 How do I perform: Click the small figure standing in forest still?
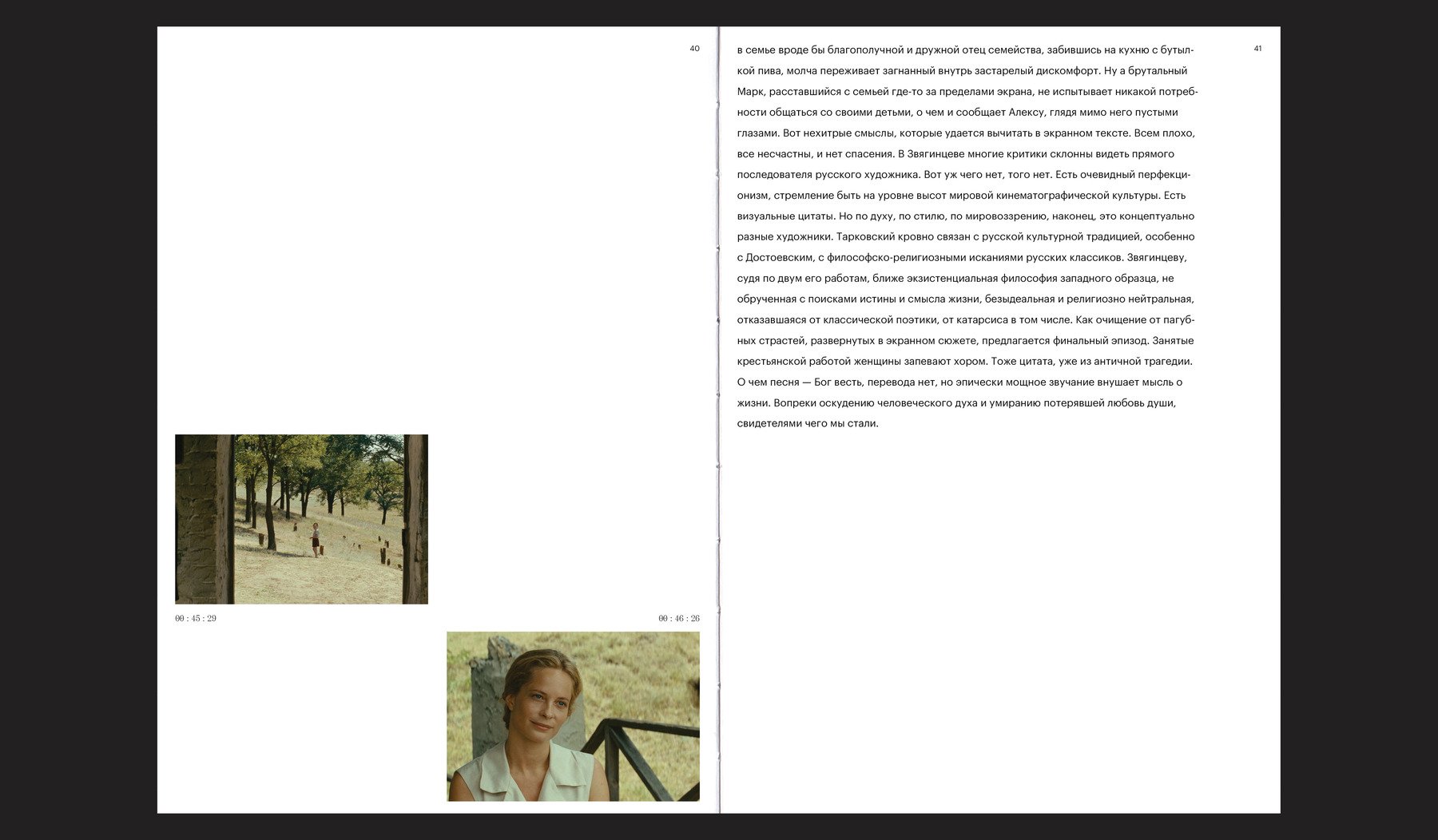(x=315, y=540)
